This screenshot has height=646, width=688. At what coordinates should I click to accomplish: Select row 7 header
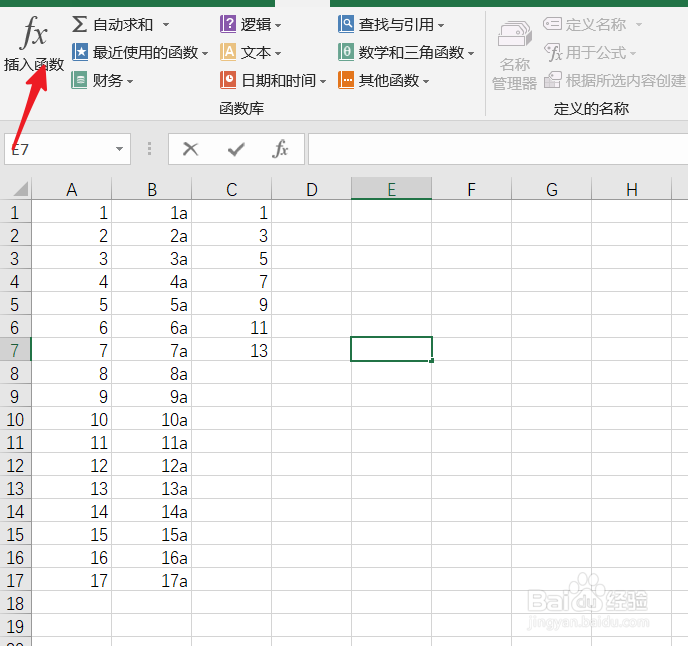coord(15,350)
